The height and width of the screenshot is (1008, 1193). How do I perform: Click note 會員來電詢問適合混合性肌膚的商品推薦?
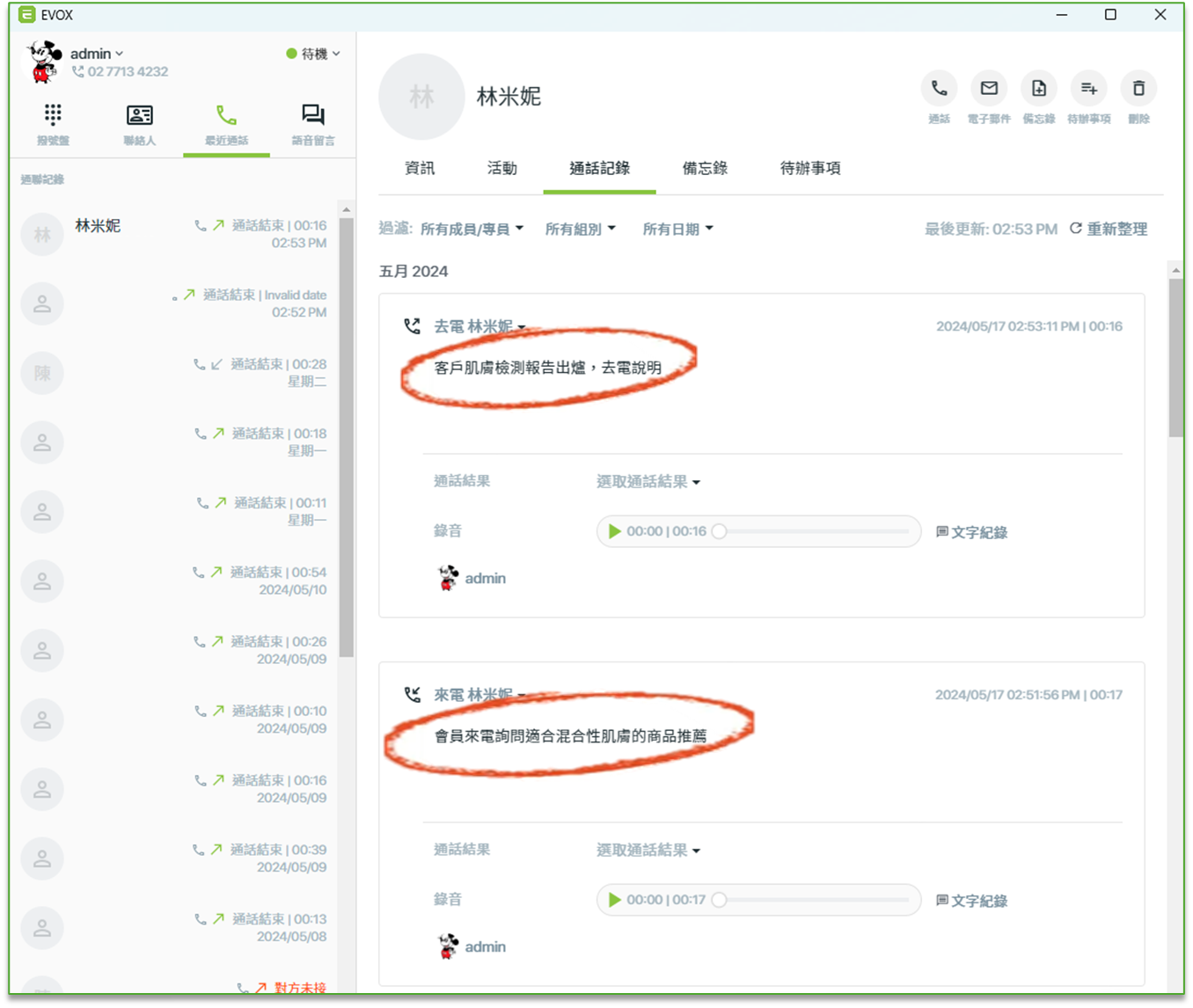570,736
